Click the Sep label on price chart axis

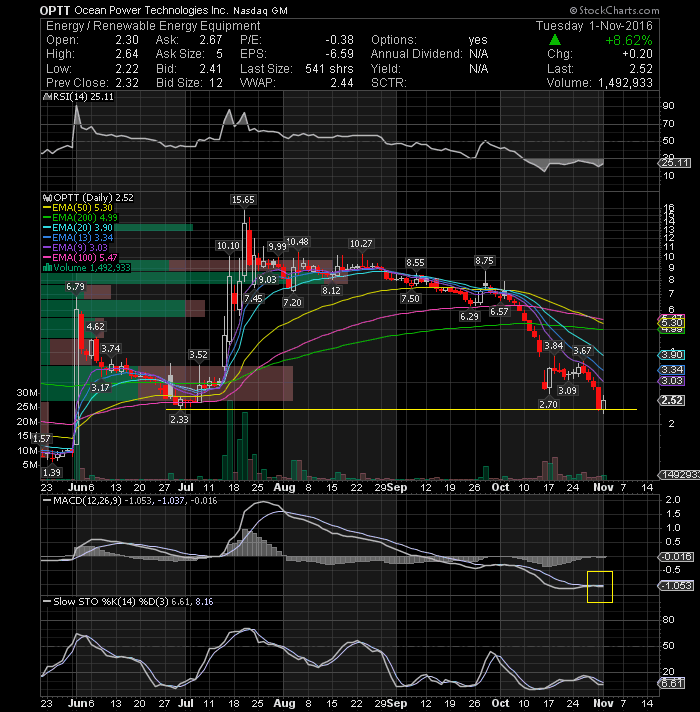397,488
